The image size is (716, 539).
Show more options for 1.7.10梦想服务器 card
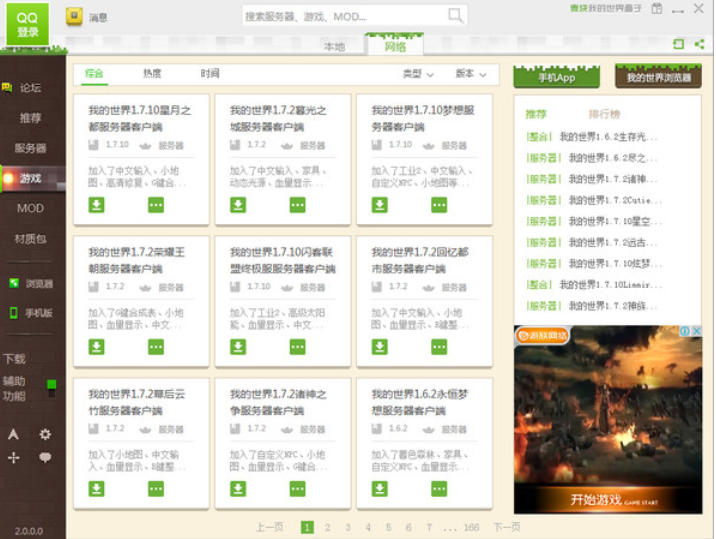(x=439, y=205)
